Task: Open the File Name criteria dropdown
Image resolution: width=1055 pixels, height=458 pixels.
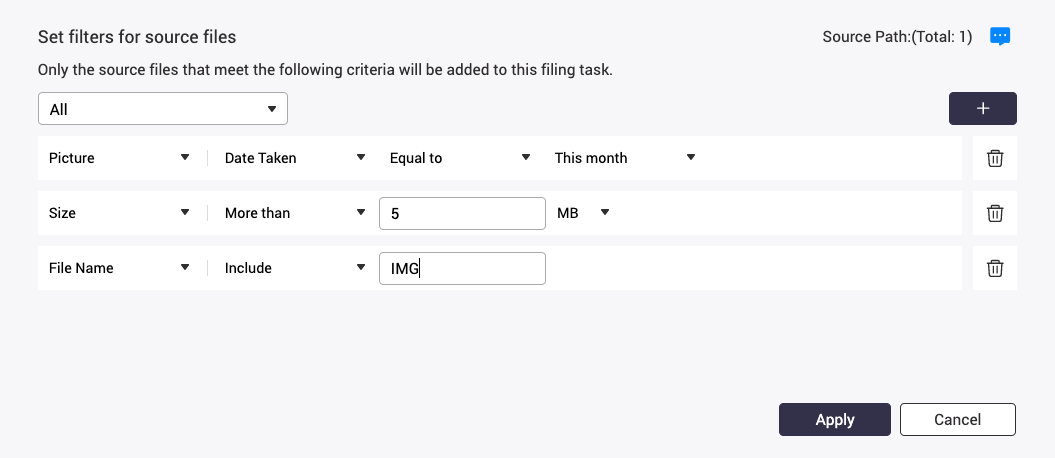Action: [x=119, y=268]
